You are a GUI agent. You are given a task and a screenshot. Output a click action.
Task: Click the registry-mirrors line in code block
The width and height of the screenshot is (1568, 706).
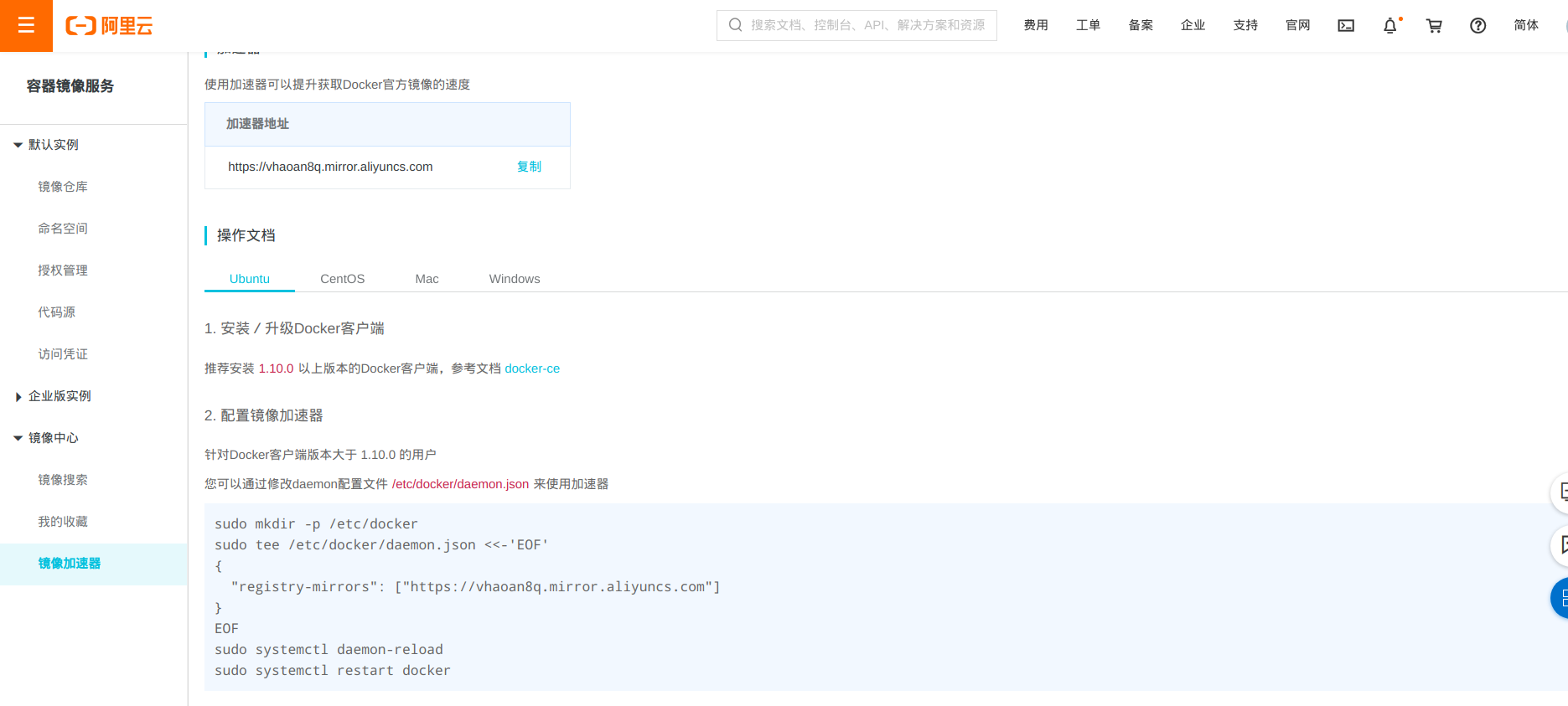[475, 587]
